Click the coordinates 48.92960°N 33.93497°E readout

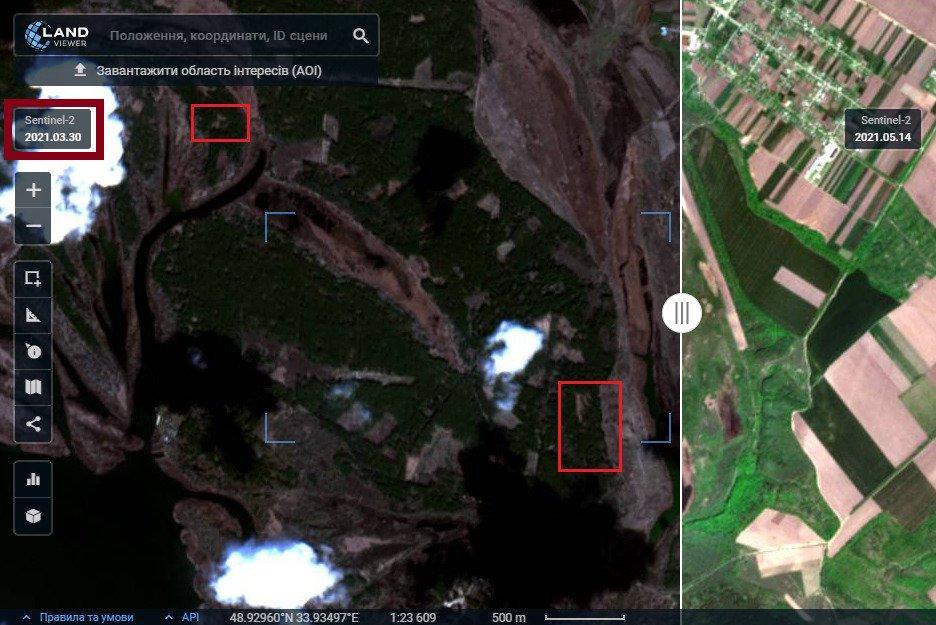(x=294, y=617)
